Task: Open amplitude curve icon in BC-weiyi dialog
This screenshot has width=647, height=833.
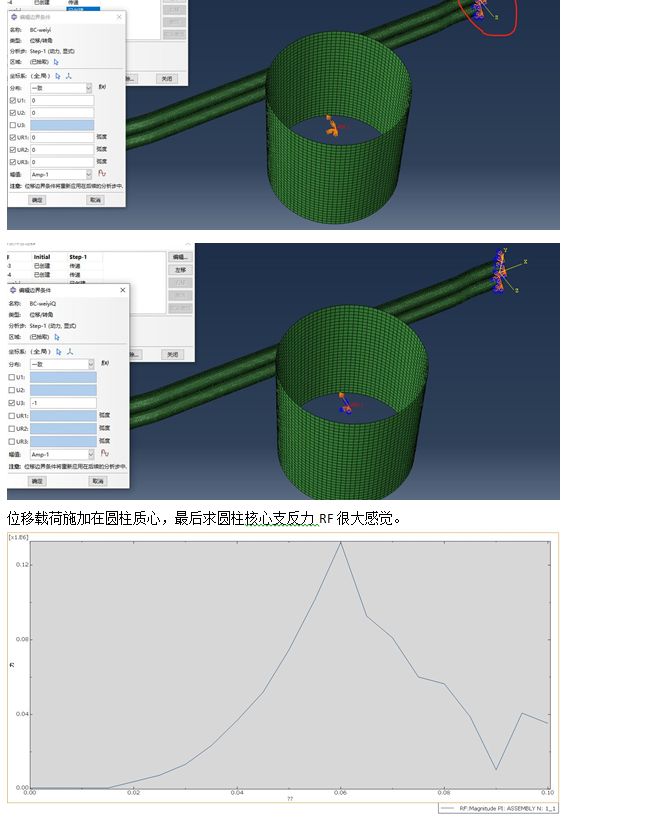Action: (102, 174)
